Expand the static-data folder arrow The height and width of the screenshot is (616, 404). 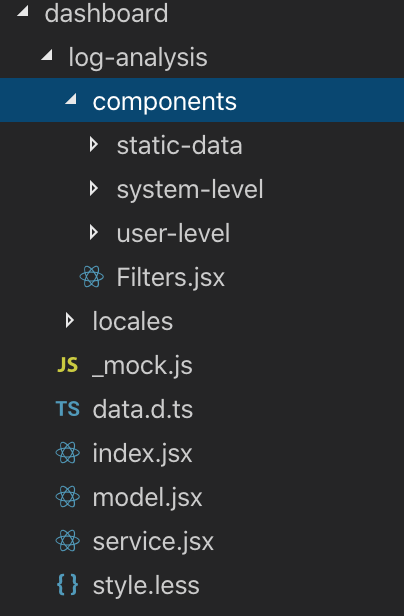tap(93, 145)
